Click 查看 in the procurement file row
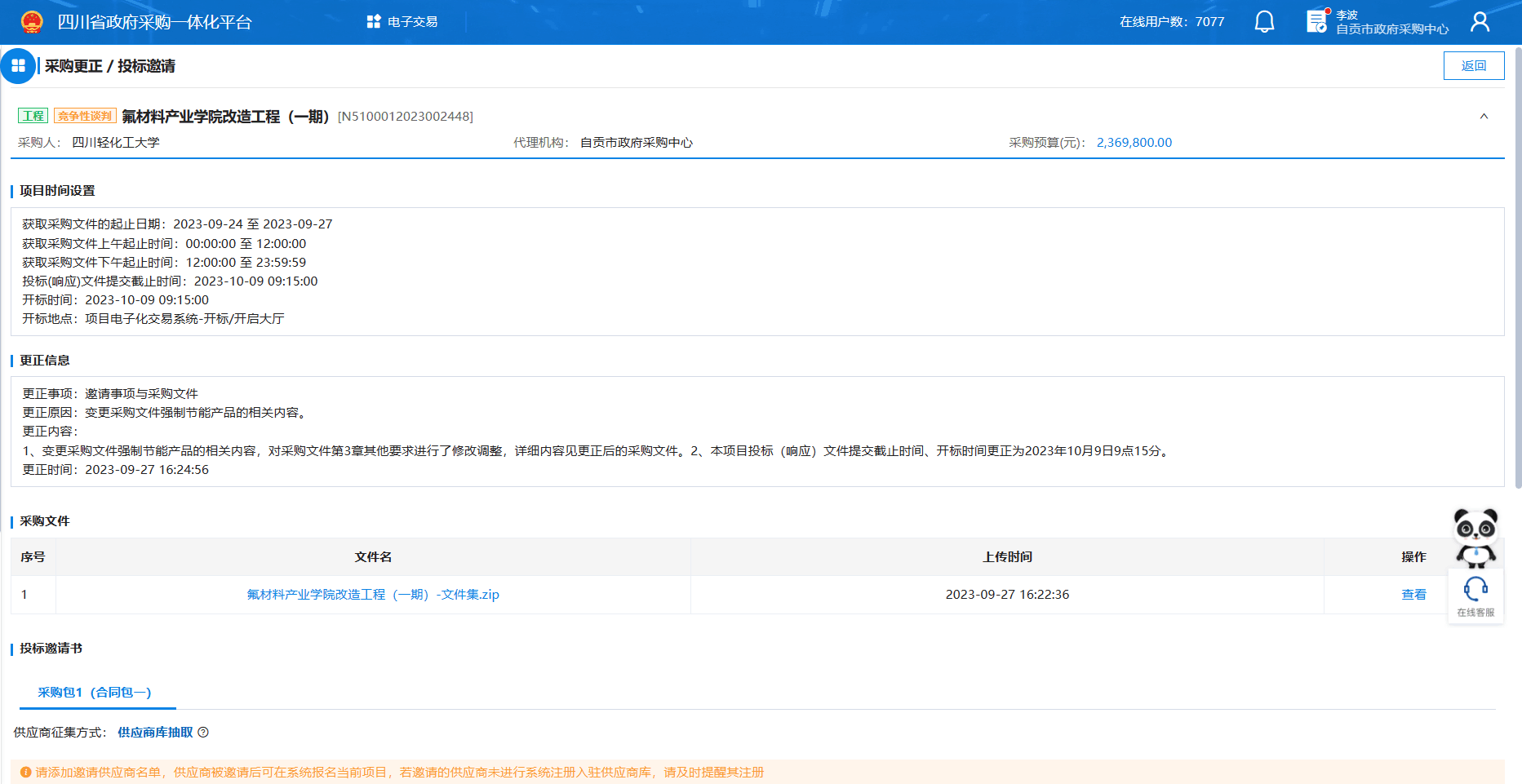 (1413, 595)
